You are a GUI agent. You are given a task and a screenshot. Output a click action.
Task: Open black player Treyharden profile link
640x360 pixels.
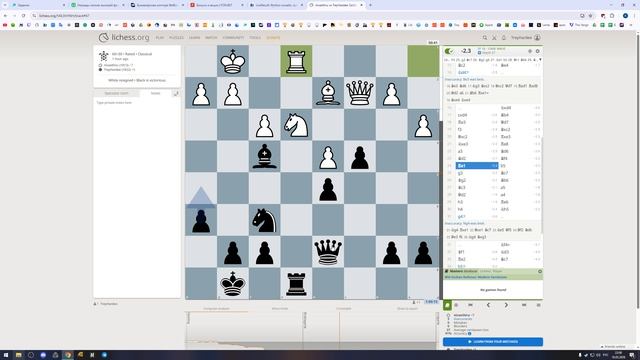[x=119, y=70]
